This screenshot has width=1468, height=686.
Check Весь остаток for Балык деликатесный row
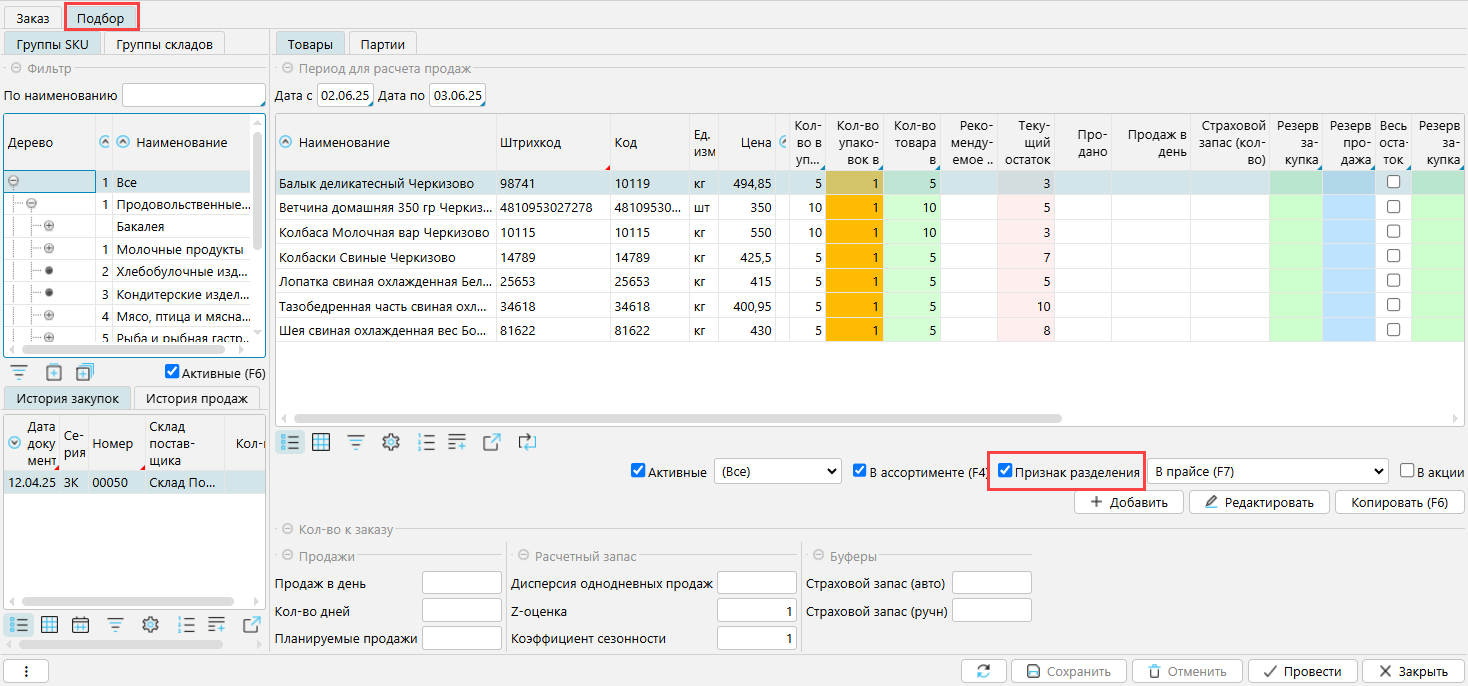tap(1393, 183)
